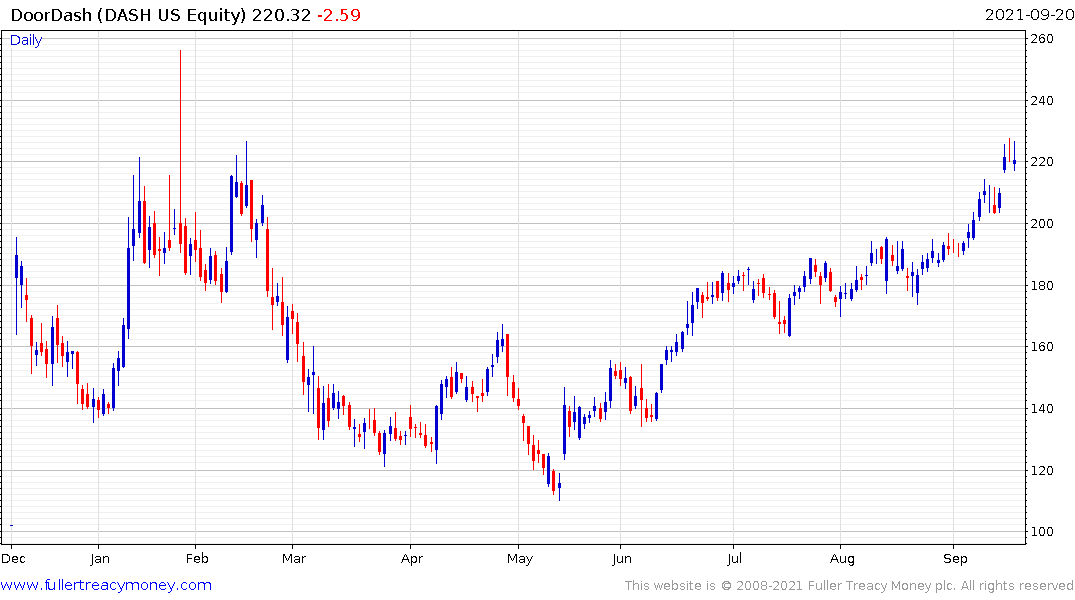Click the tall red late-January spike candle
Viewport: 1075px width, 600px height.
180,151
